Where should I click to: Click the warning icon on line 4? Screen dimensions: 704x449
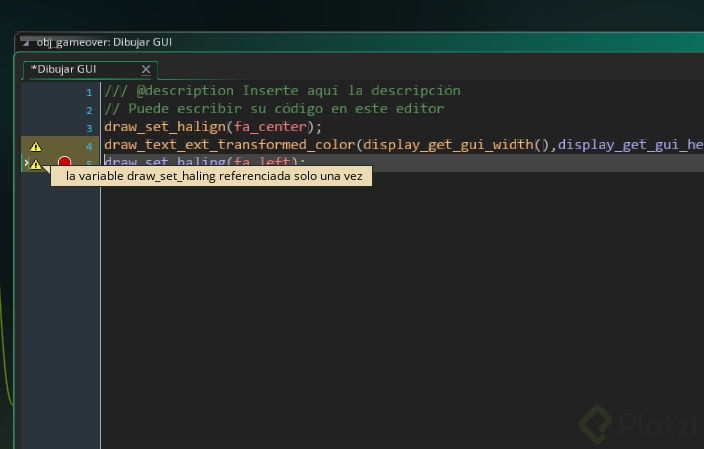point(35,146)
